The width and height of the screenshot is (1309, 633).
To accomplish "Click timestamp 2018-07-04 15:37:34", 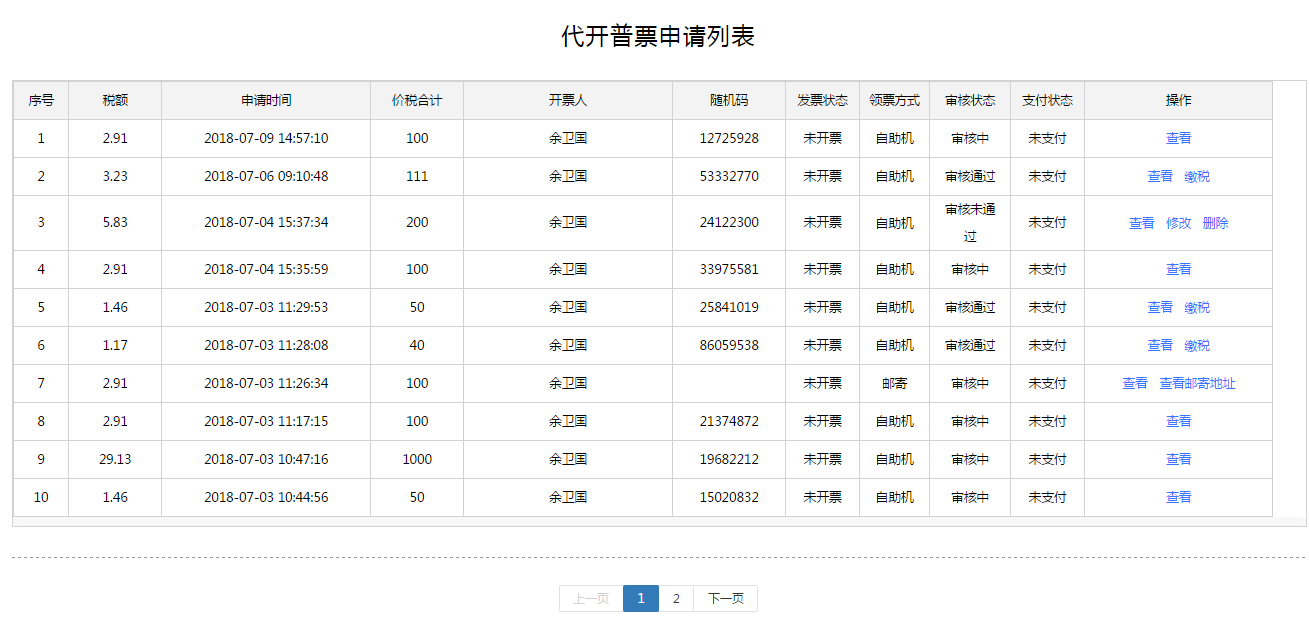I will [x=266, y=223].
